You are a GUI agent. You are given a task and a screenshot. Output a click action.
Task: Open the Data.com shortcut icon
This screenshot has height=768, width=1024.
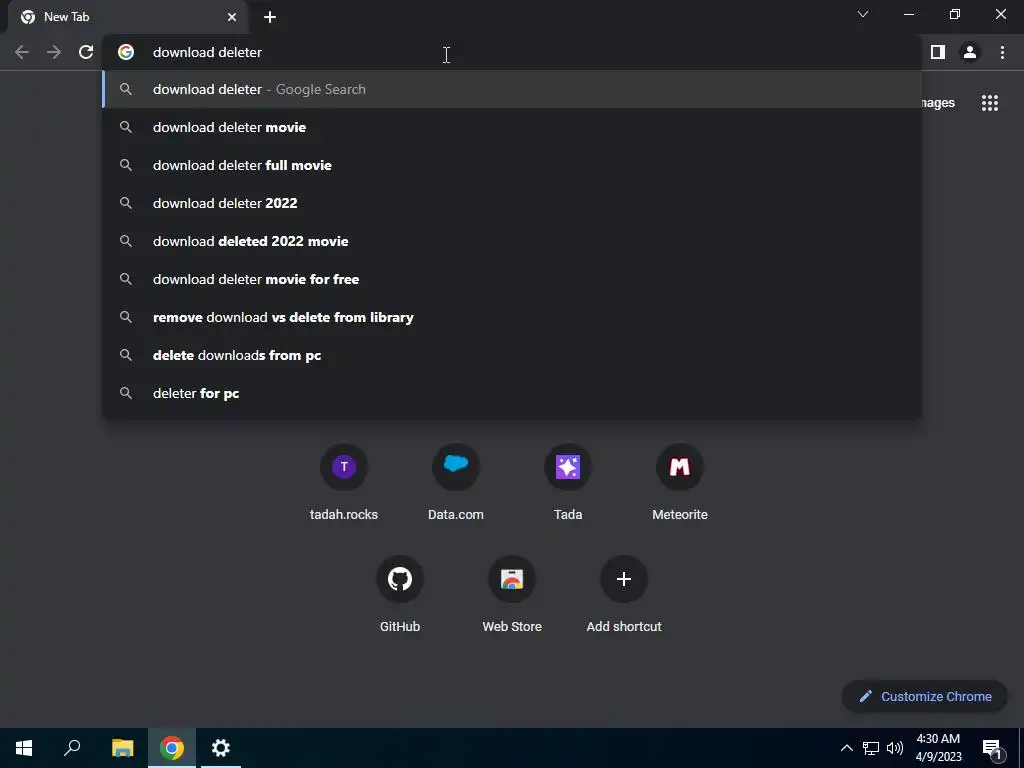pos(456,467)
